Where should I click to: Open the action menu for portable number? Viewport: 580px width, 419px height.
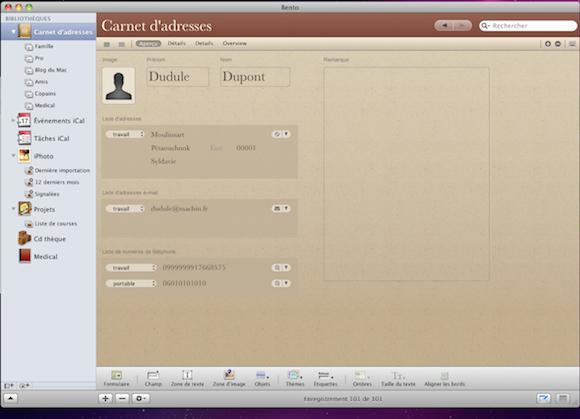tap(286, 283)
